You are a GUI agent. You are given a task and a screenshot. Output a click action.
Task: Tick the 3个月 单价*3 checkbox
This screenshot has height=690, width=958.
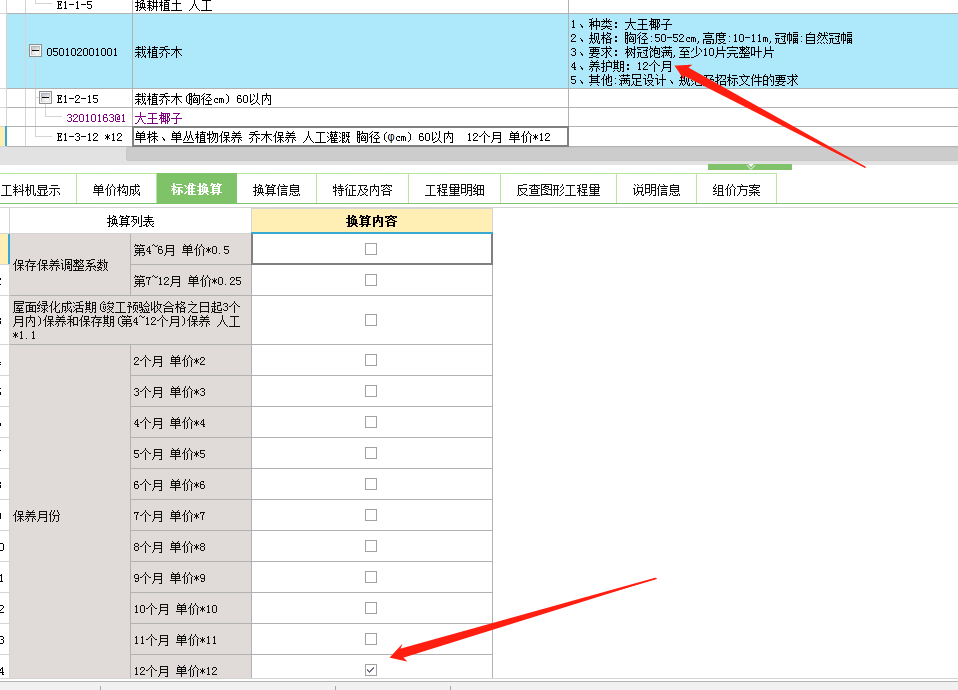pos(371,392)
